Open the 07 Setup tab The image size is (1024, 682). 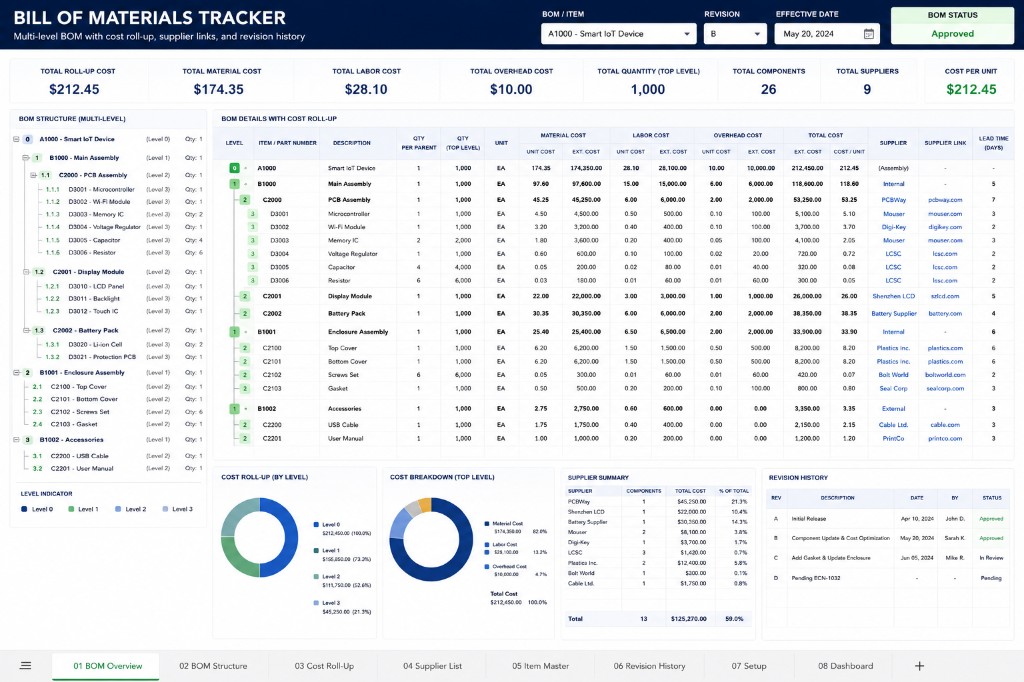748,666
